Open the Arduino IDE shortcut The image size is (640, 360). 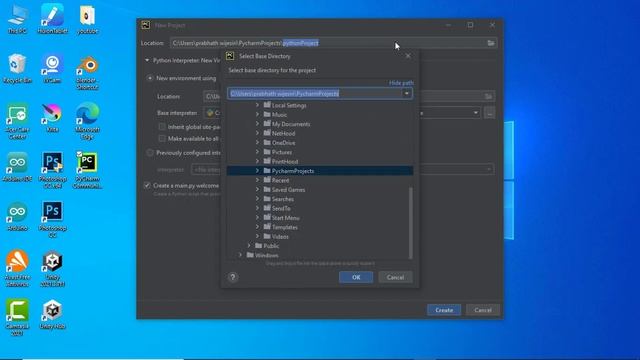click(17, 167)
